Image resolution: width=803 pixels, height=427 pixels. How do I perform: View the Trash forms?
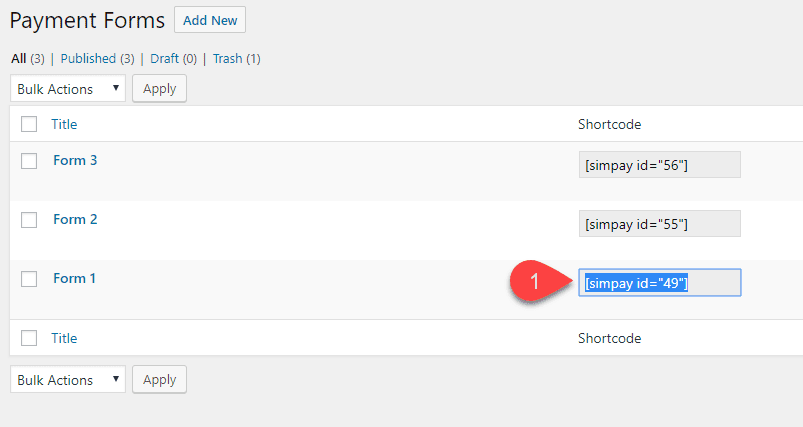[227, 59]
